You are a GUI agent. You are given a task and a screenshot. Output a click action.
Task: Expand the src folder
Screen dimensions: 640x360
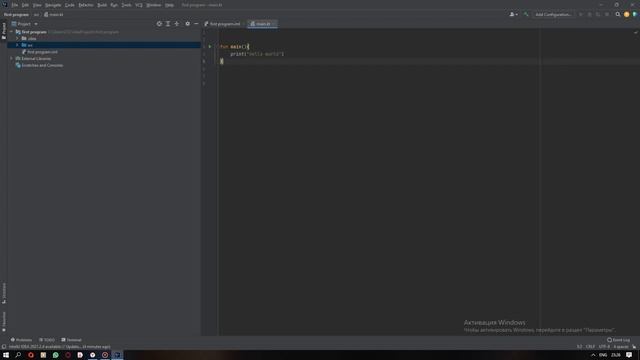coord(17,45)
